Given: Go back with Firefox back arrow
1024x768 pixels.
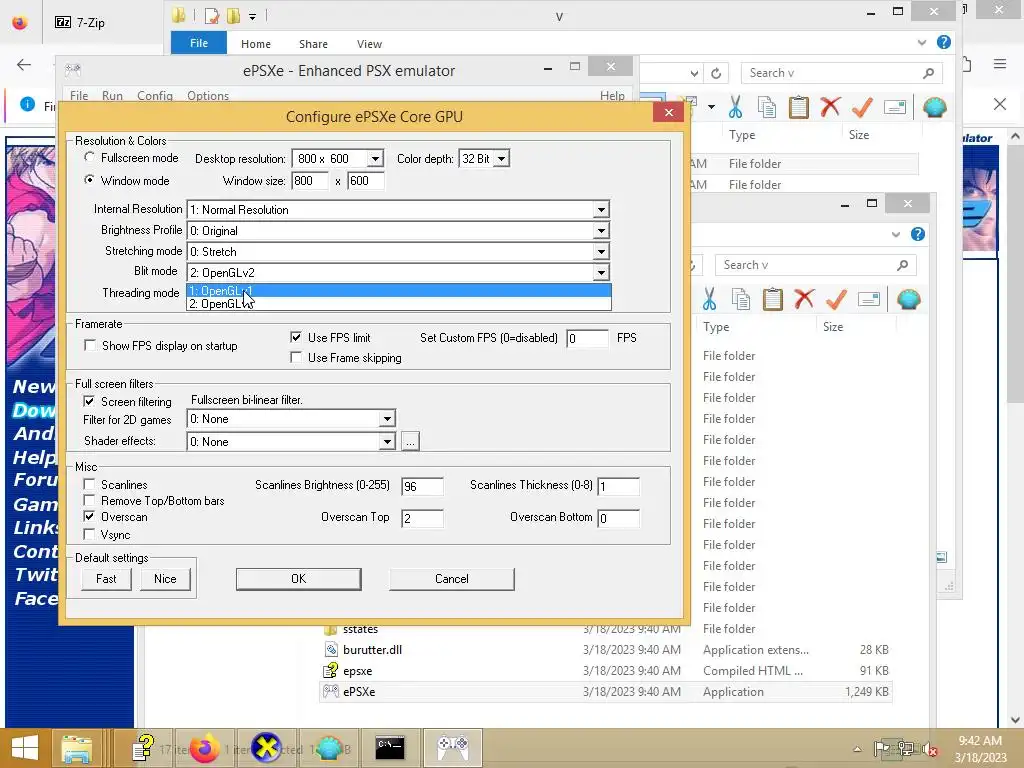Looking at the screenshot, I should [24, 64].
